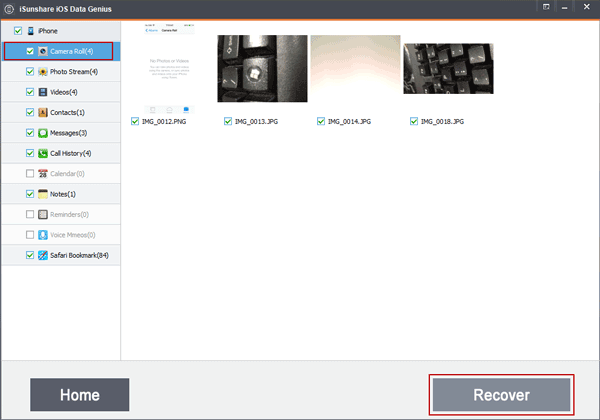Uncheck the Photo Stream checkbox
Viewport: 600px width, 420px height.
tap(30, 72)
